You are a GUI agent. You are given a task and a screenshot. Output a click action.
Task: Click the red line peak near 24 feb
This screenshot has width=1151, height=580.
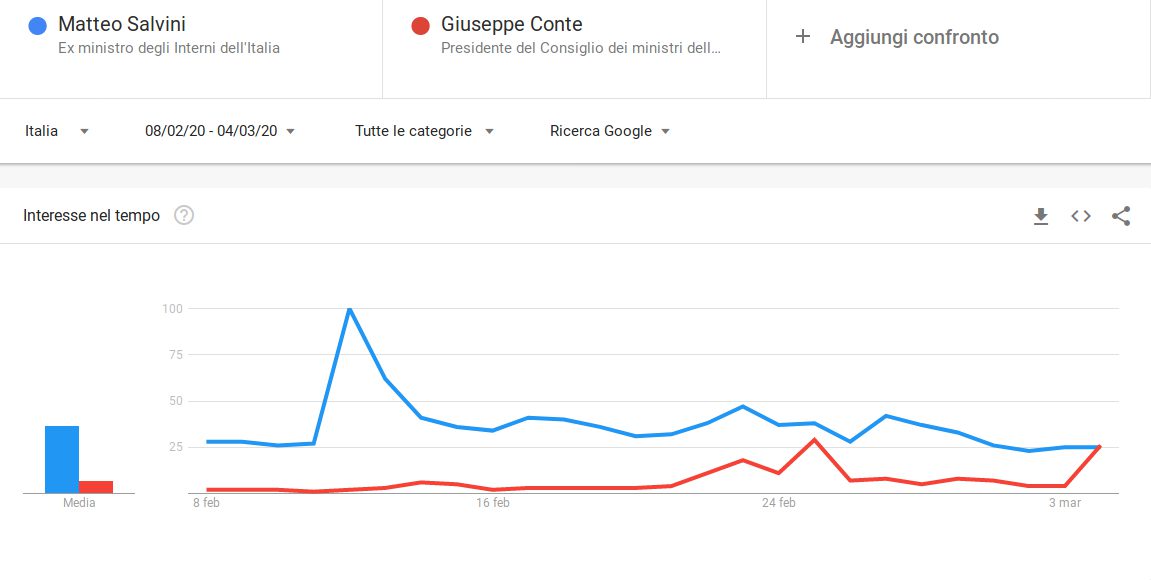tap(815, 440)
